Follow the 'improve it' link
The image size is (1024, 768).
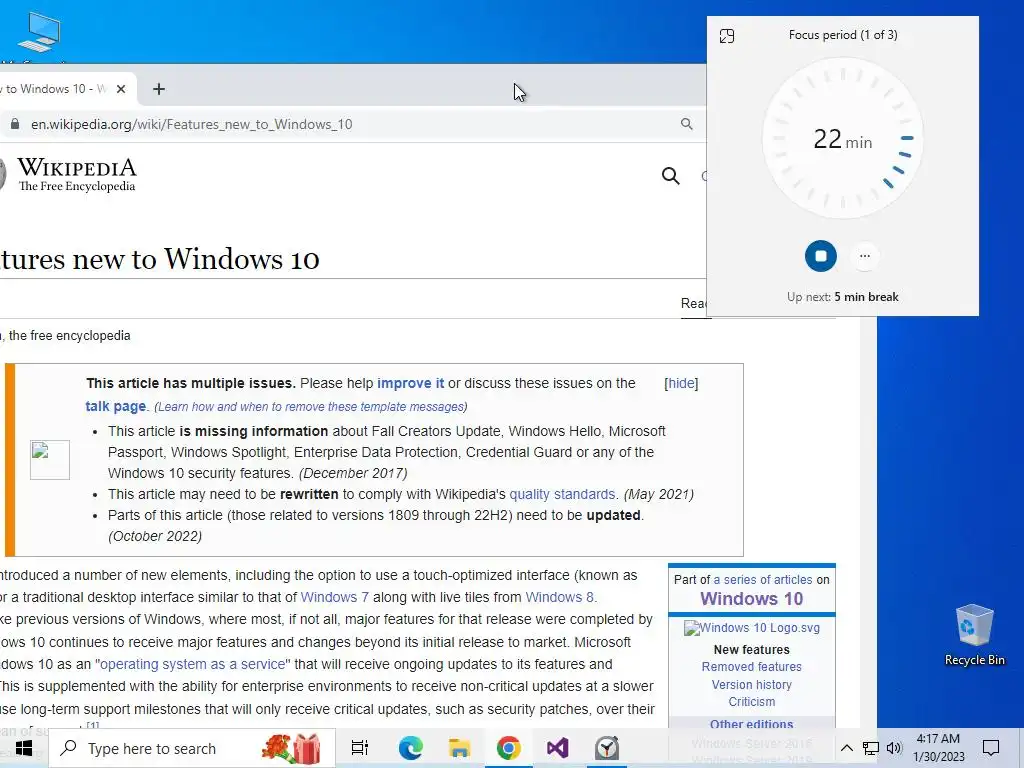410,383
